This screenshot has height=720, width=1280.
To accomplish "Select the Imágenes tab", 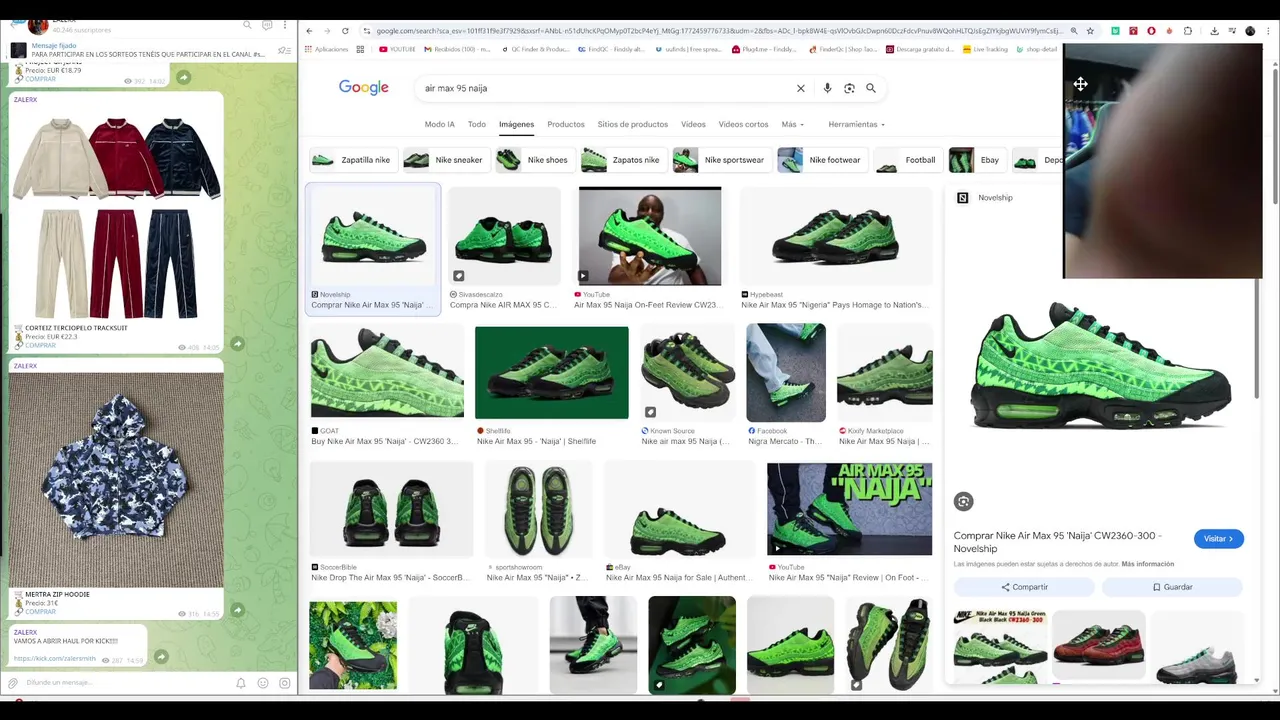I will 516,124.
